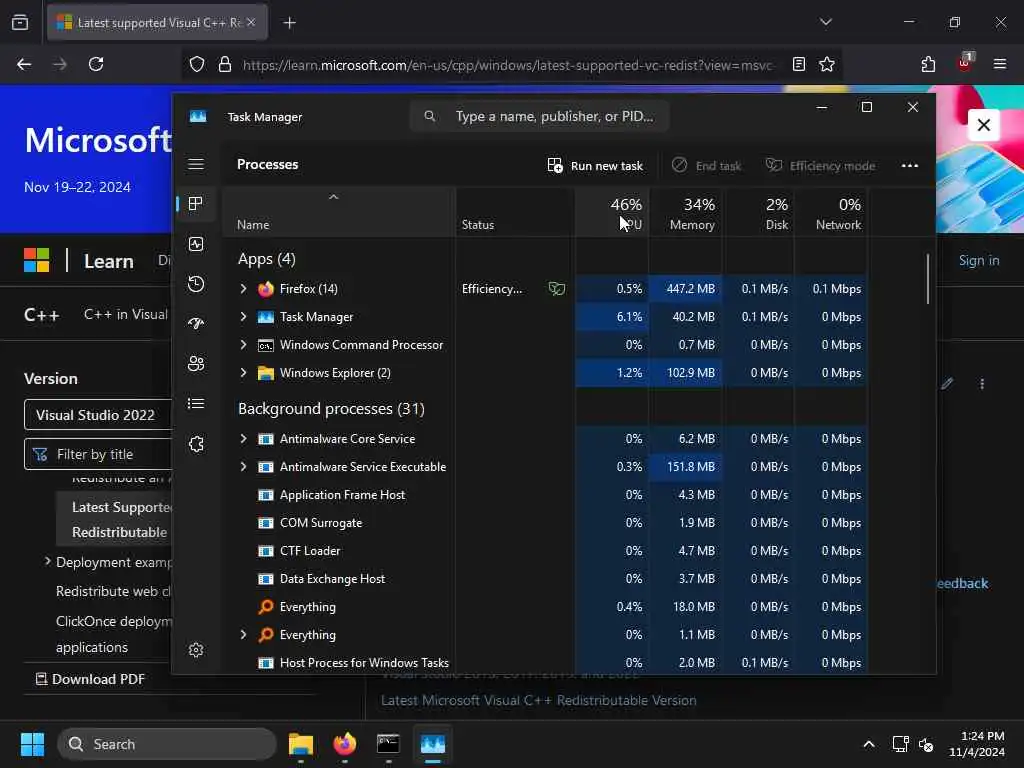
Task: Show hidden system tray icons
Action: pyautogui.click(x=869, y=744)
